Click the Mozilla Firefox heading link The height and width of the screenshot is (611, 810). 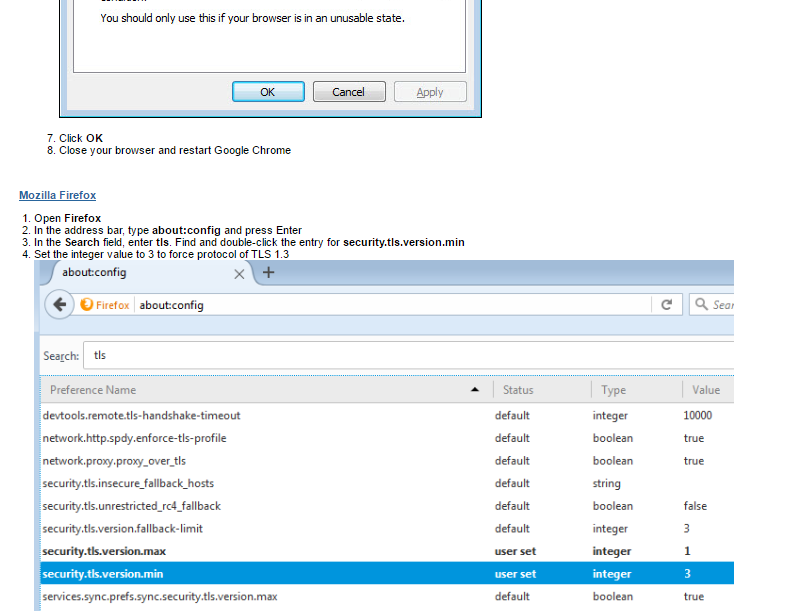click(57, 195)
